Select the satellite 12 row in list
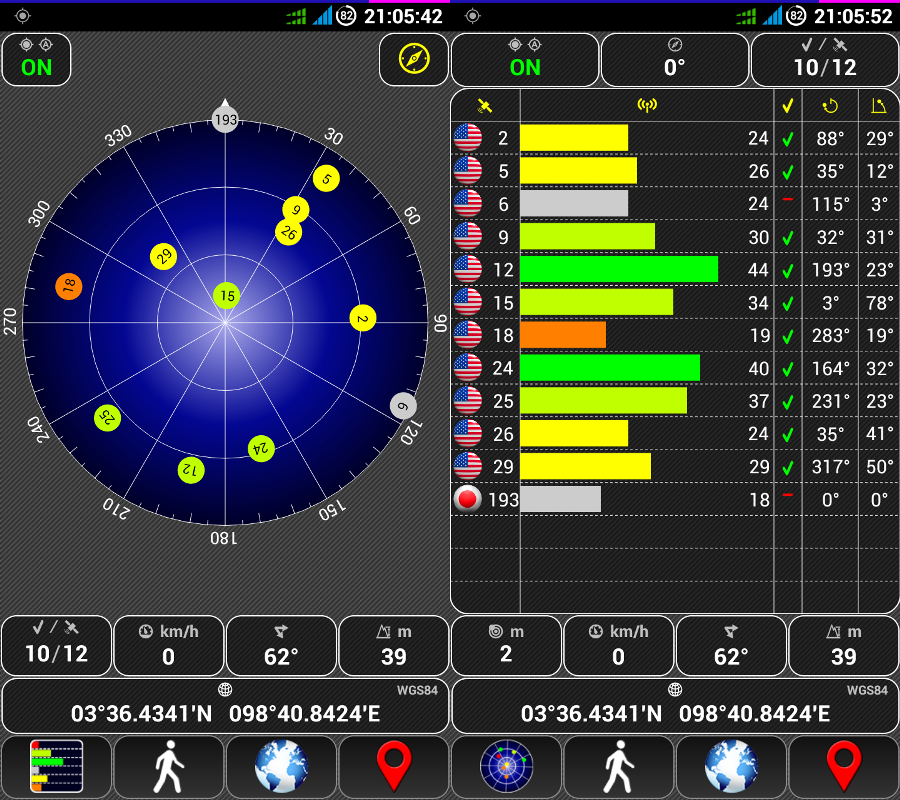Screen dimensions: 900x800 [674, 270]
